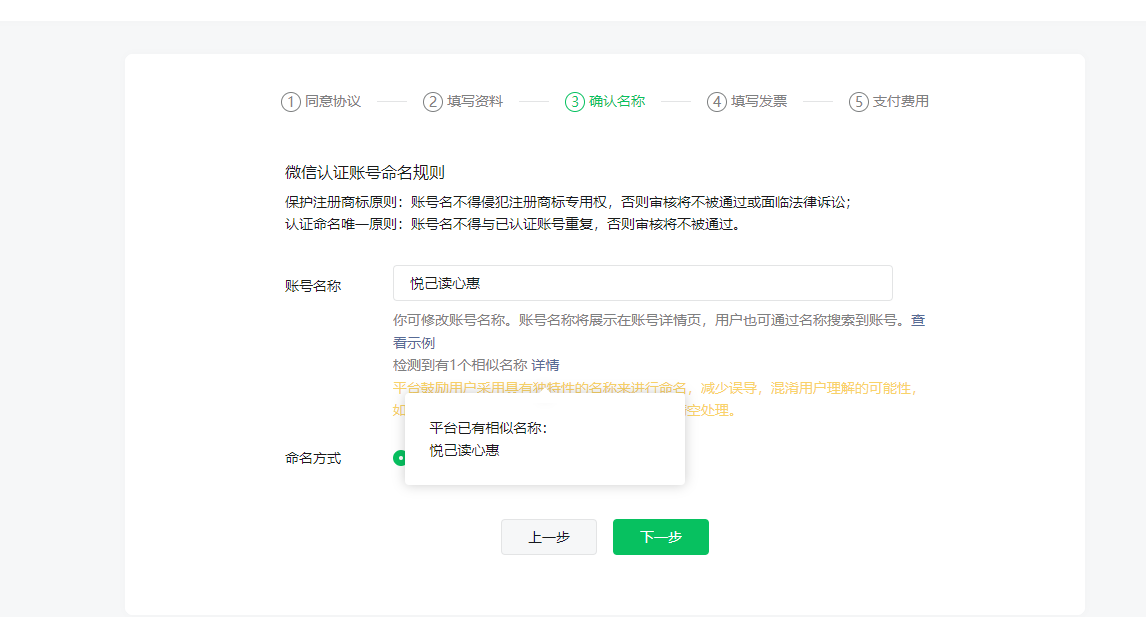1146x617 pixels.
Task: Click the step 2 填写资料 indicator
Action: pos(463,102)
